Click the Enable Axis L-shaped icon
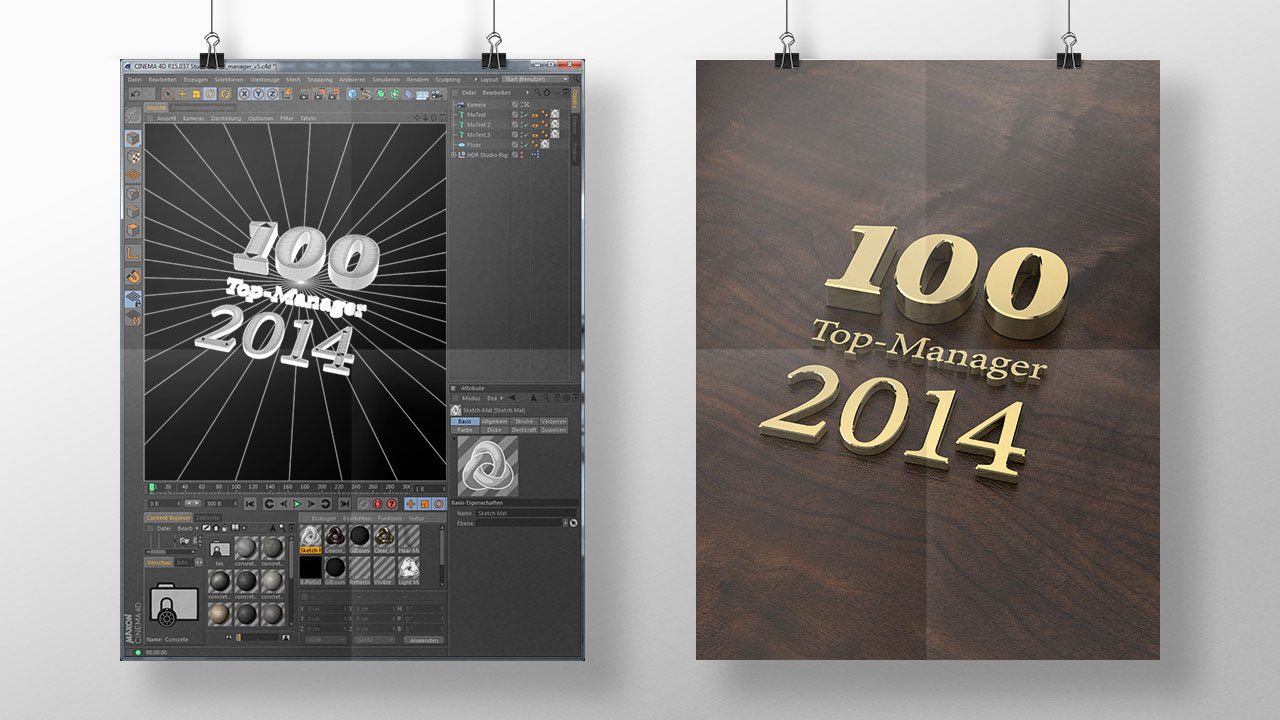The image size is (1280, 720). (x=133, y=254)
